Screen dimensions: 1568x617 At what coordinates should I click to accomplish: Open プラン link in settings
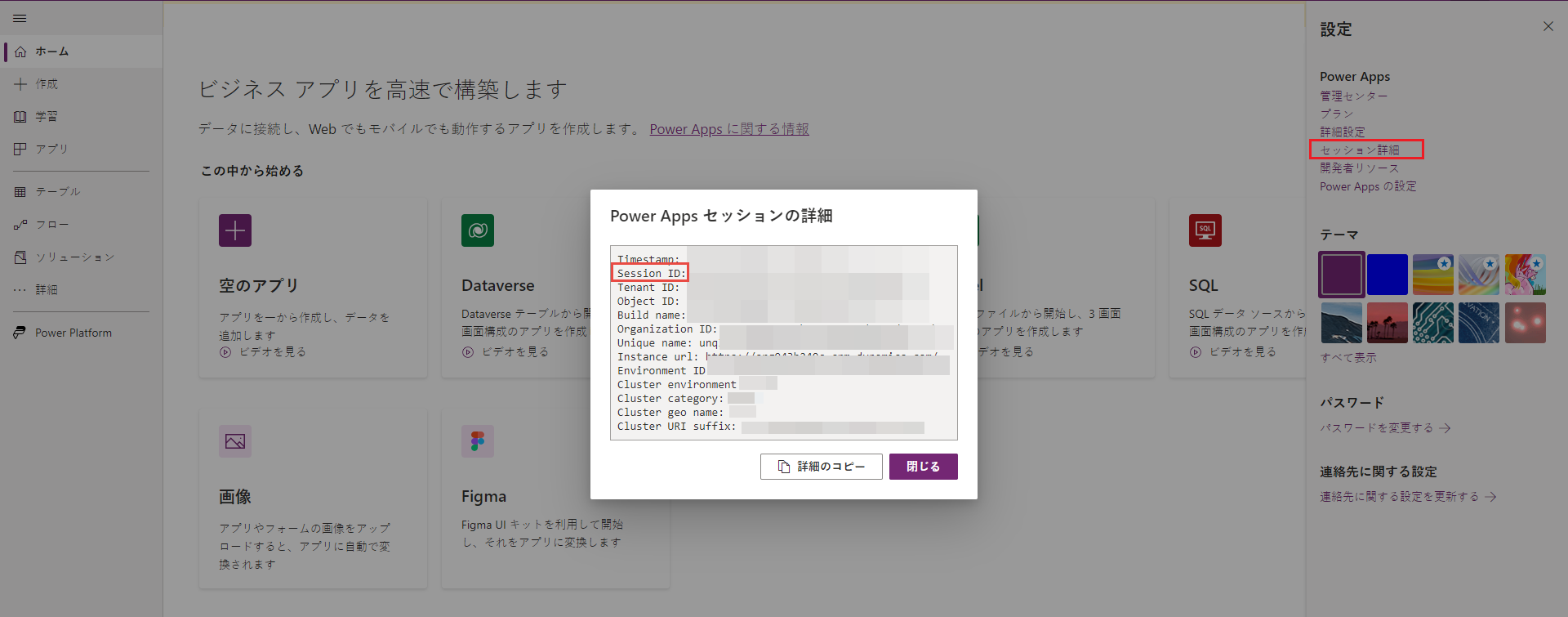1337,114
